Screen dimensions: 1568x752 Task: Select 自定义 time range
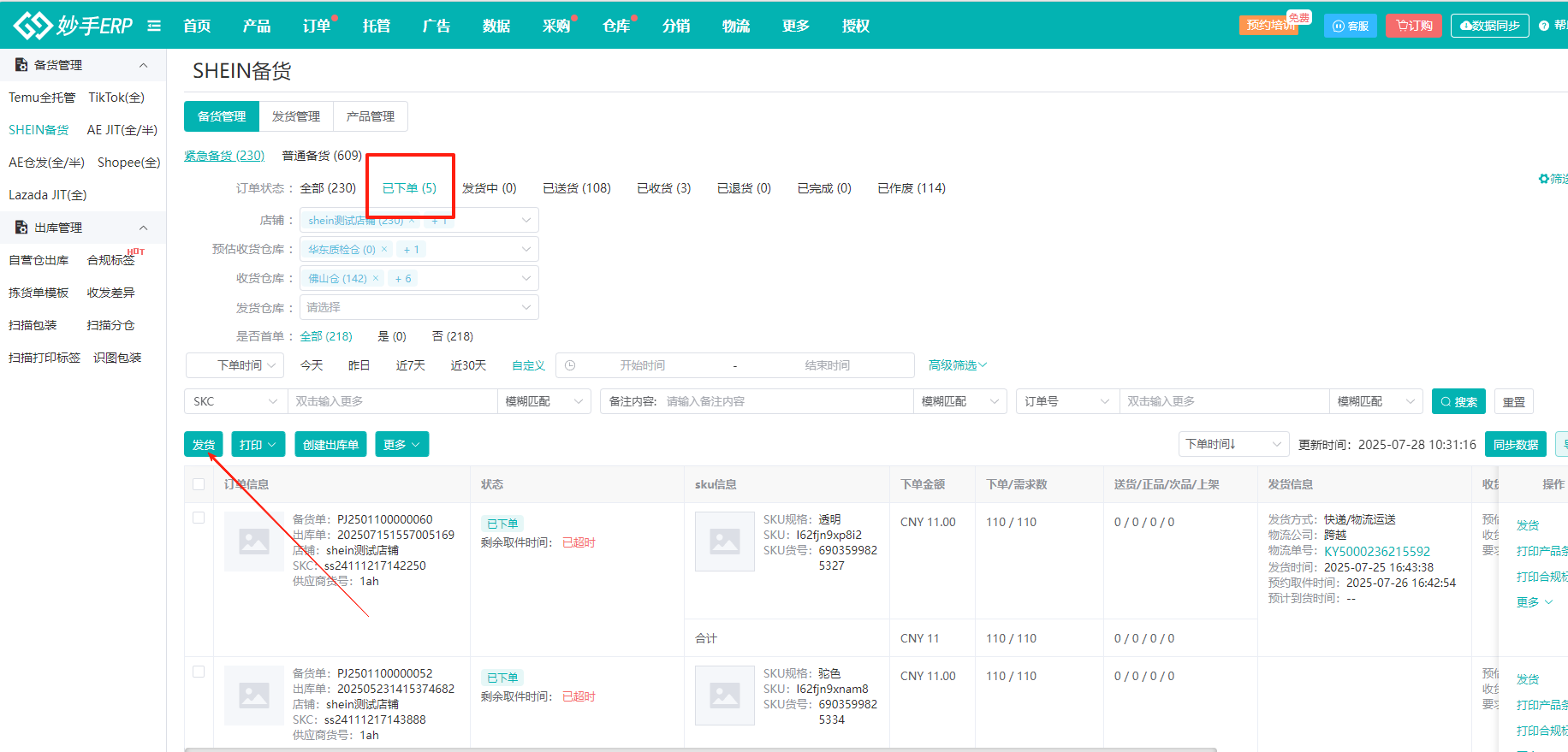528,365
